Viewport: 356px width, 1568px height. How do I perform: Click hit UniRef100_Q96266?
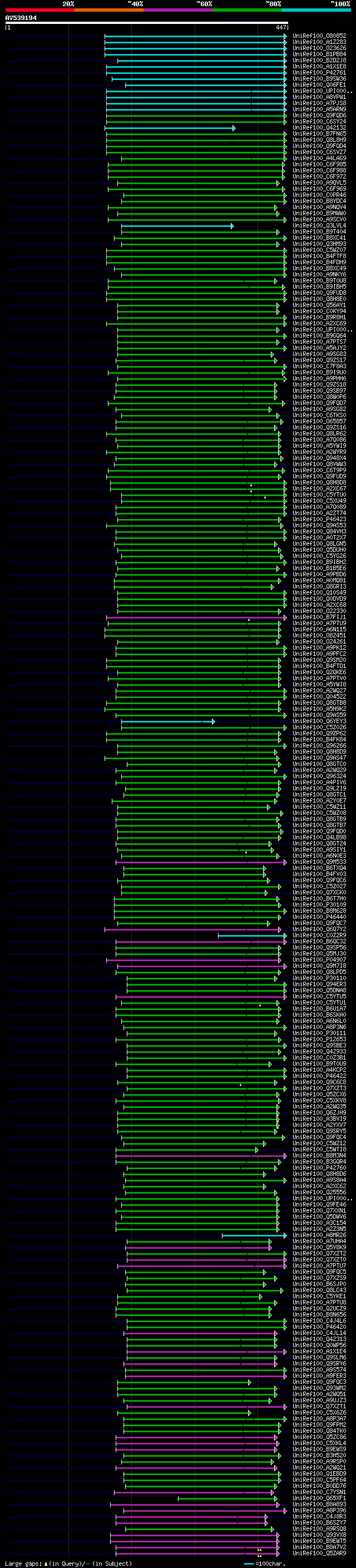click(319, 746)
